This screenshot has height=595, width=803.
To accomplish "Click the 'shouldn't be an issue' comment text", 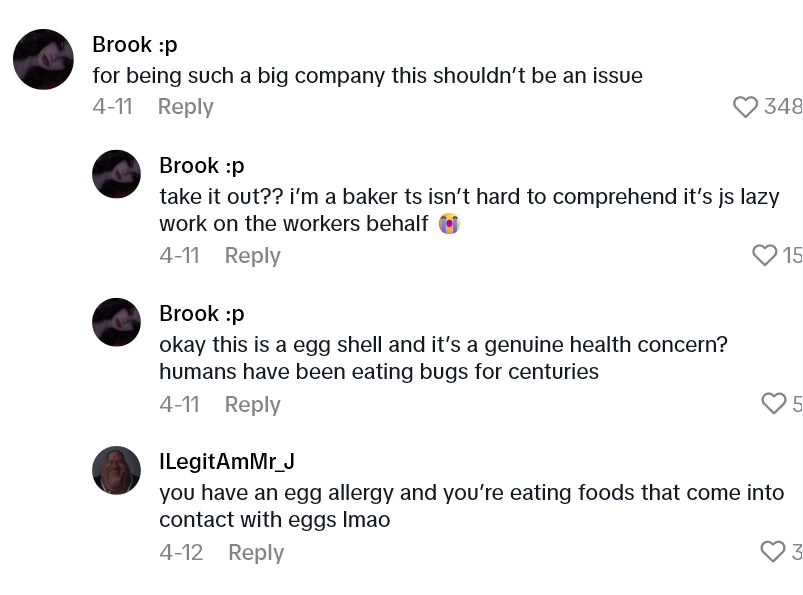I will (x=367, y=76).
